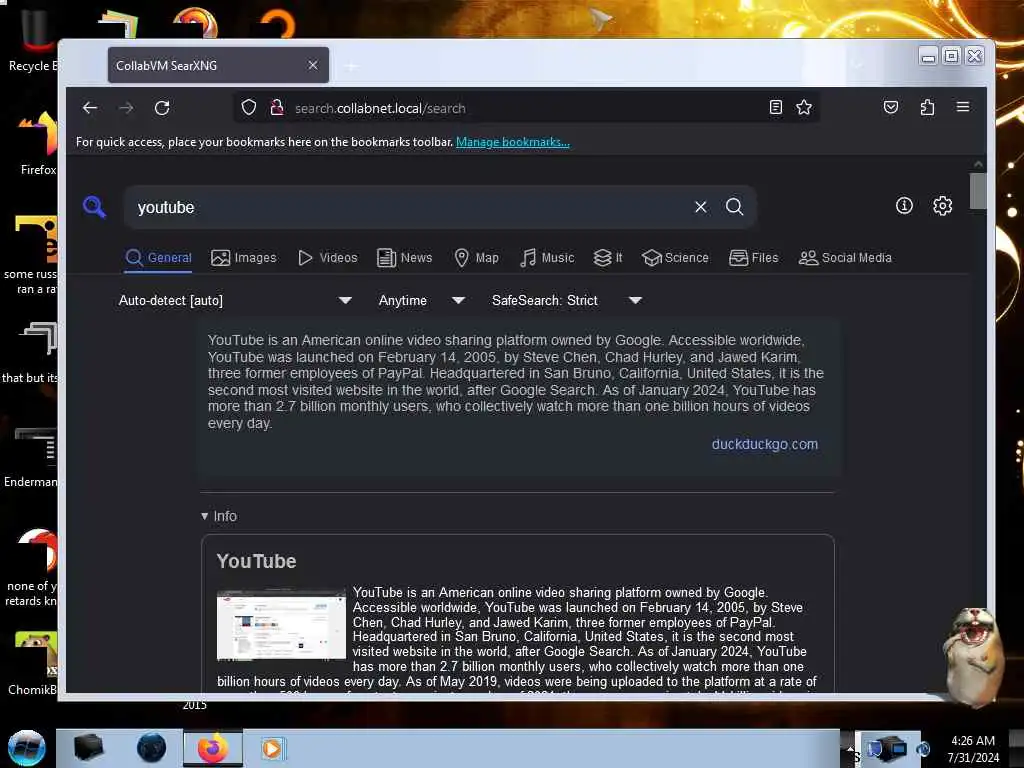The image size is (1024, 768).
Task: Click the address bar URL
Action: [380, 108]
